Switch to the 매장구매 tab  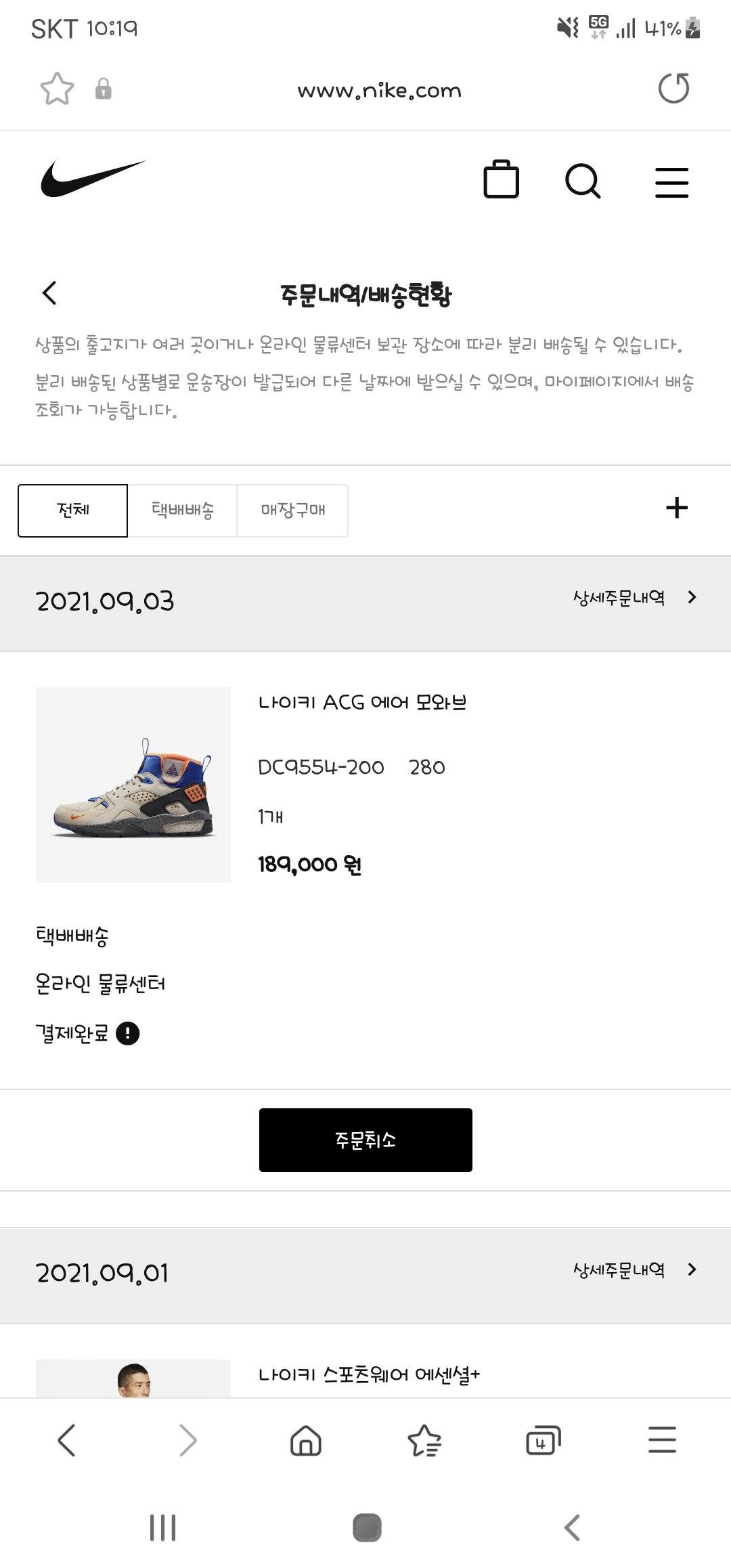293,510
